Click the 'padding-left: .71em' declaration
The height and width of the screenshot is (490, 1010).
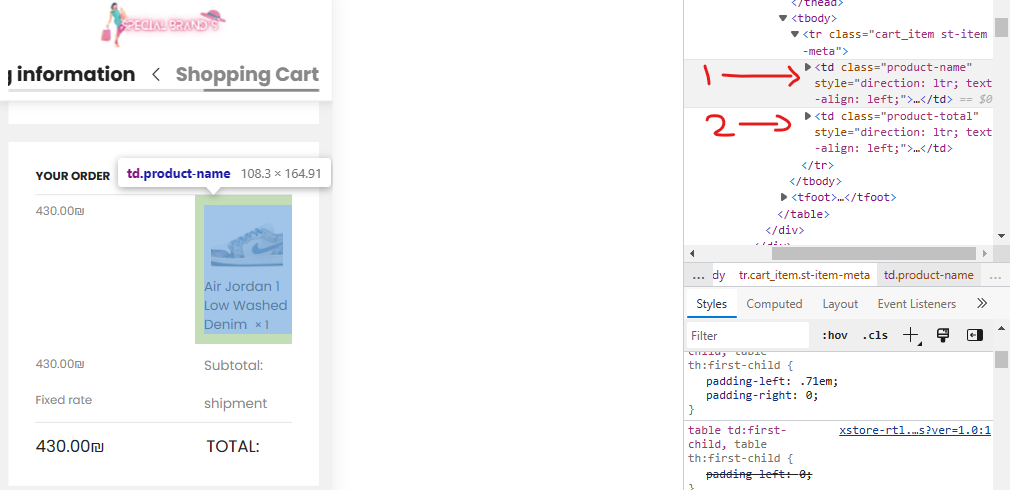772,381
